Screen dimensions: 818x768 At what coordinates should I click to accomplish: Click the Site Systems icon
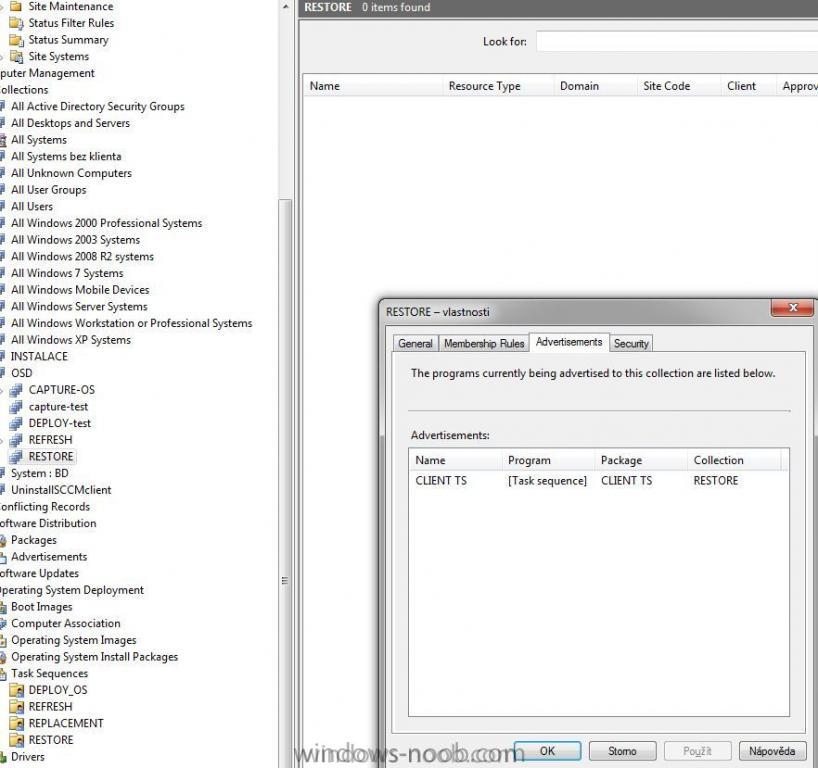(16, 57)
